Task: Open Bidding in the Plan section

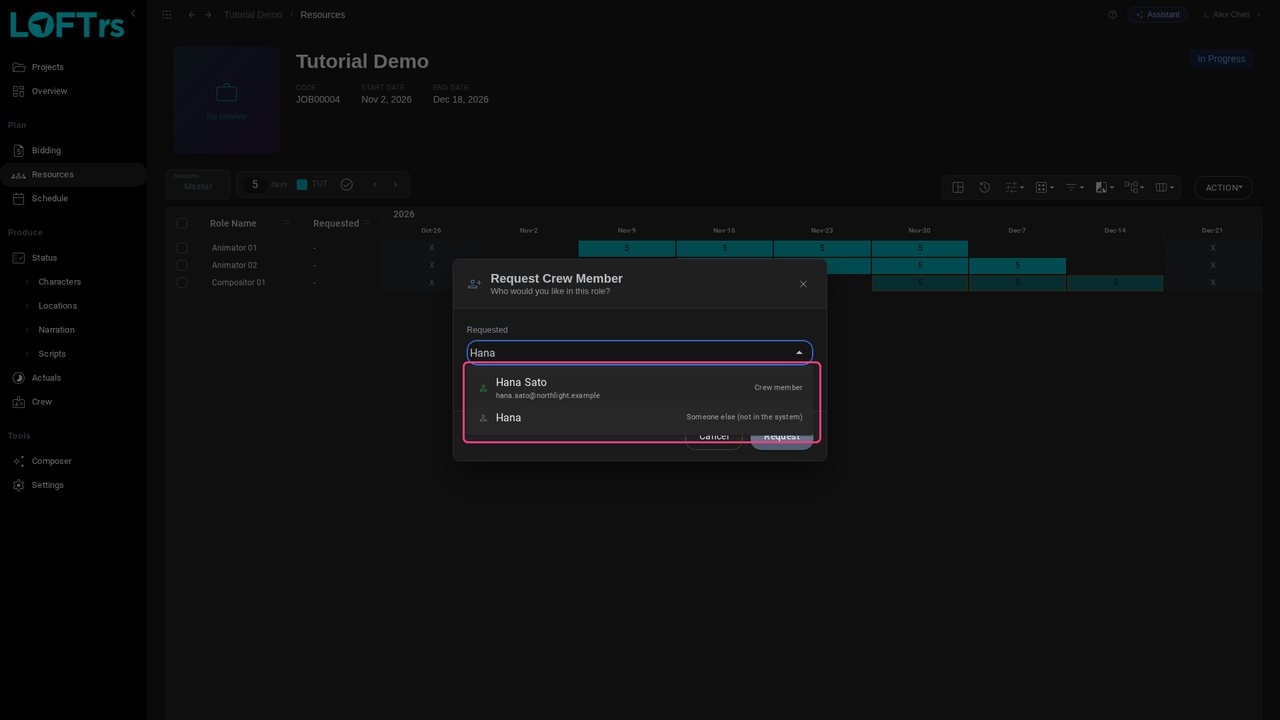Action: pos(73,151)
